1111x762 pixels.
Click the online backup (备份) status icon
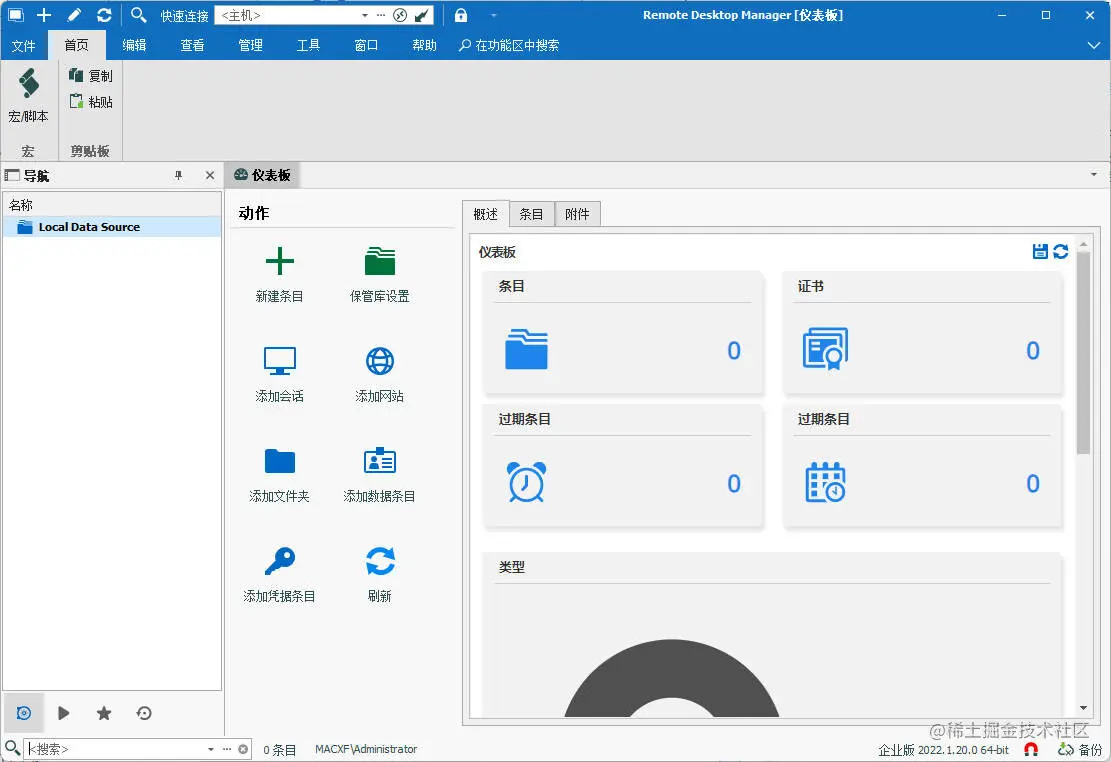1080,749
